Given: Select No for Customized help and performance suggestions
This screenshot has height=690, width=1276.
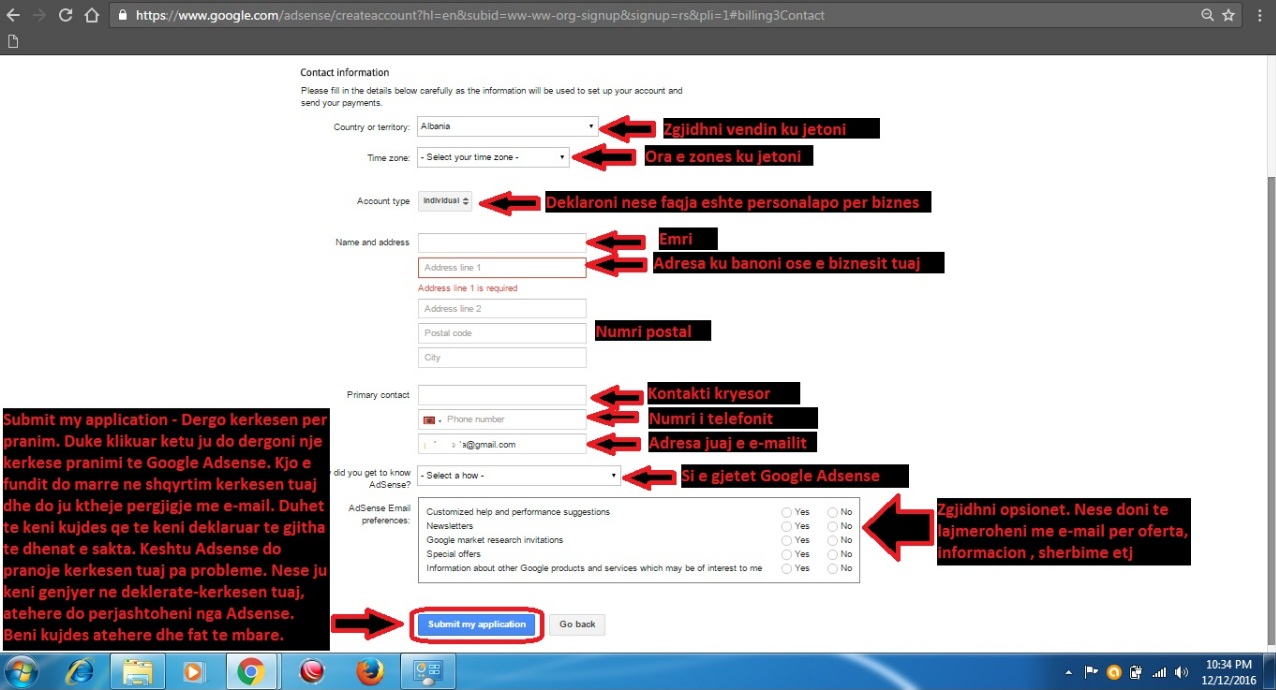Looking at the screenshot, I should (832, 512).
